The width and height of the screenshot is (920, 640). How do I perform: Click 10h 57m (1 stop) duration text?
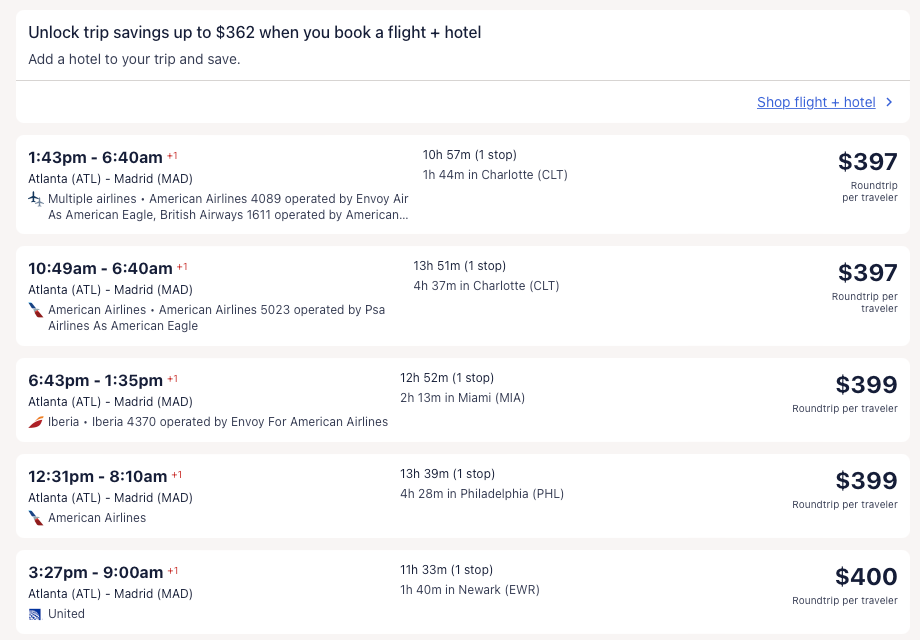[469, 155]
